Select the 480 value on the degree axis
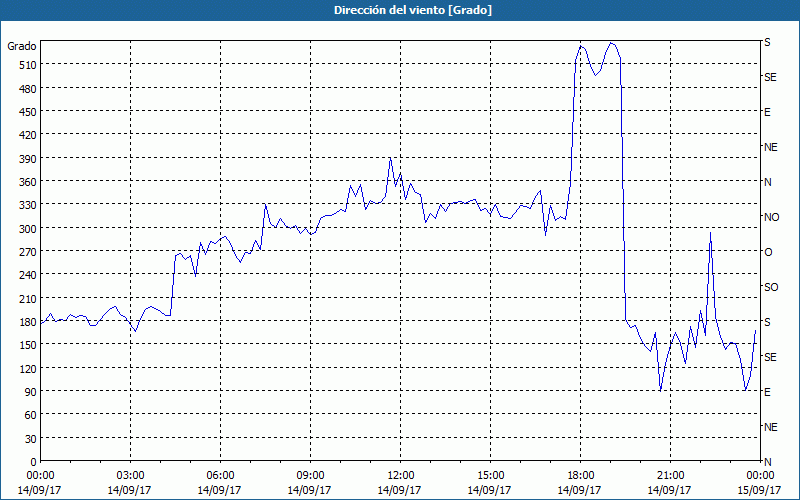Viewport: 800px width, 500px height. coord(28,88)
